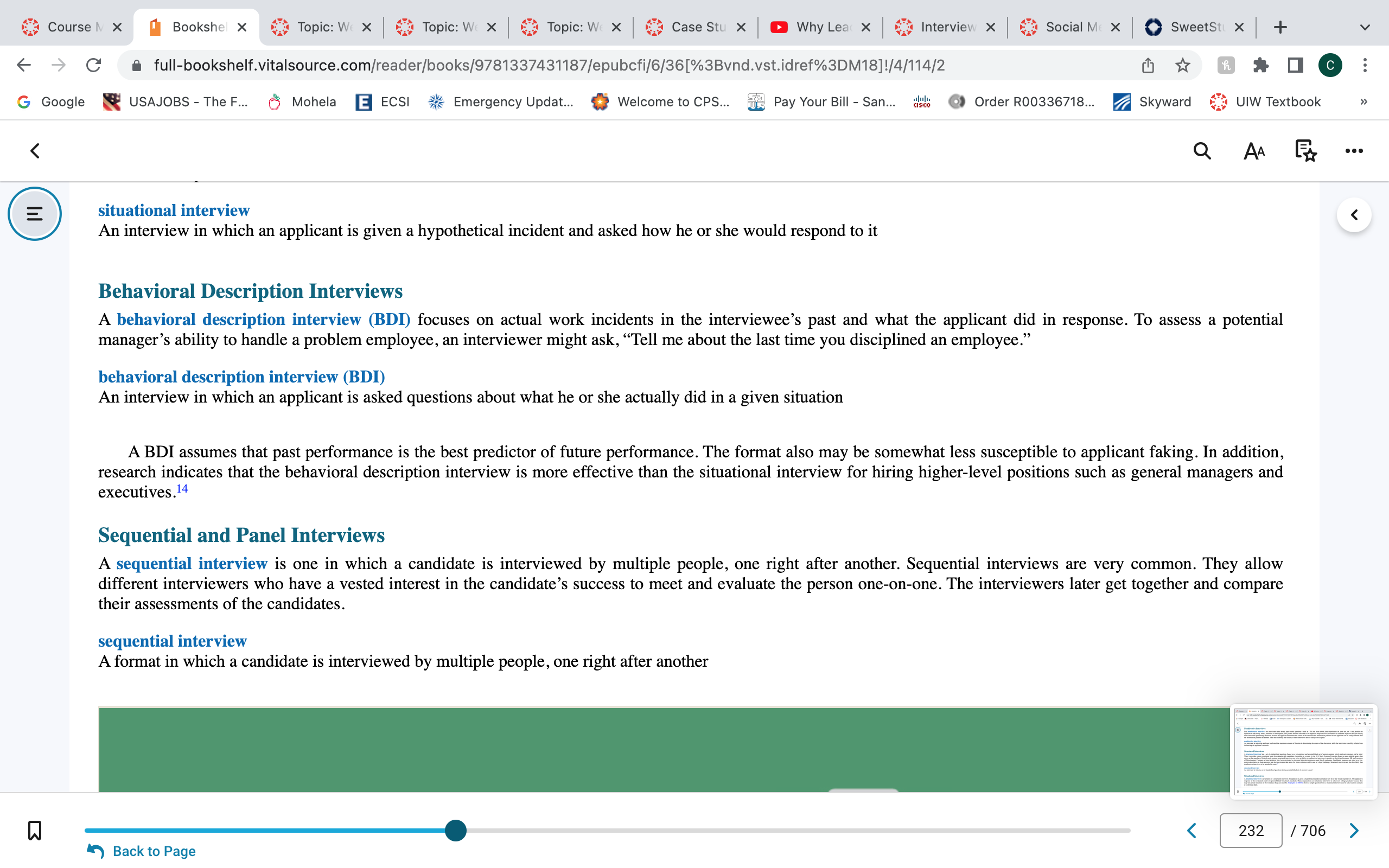Close the Why Lea YouTube tab
The height and width of the screenshot is (868, 1389).
[866, 27]
